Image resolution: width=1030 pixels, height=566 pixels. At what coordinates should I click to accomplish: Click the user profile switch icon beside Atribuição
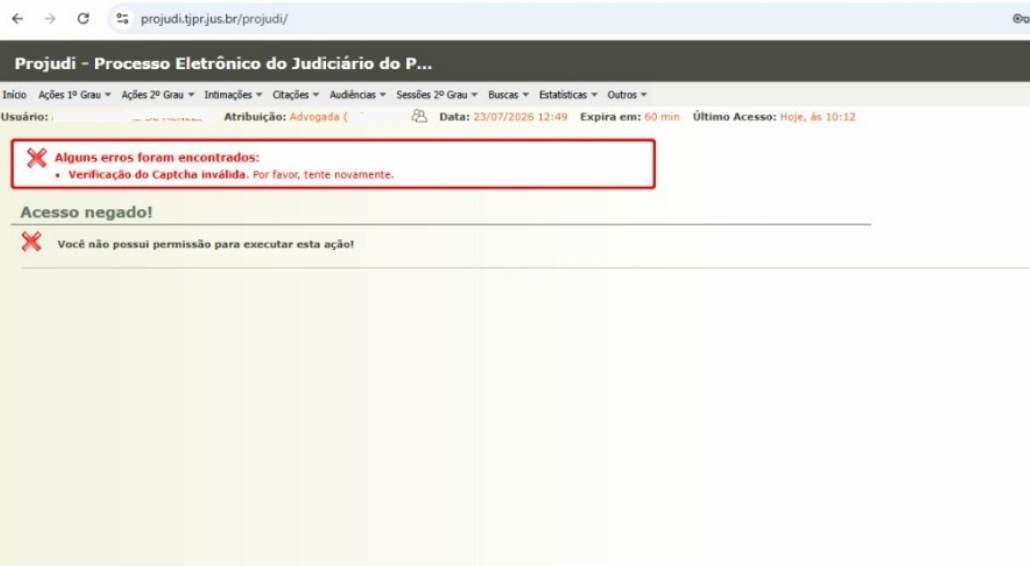pyautogui.click(x=419, y=116)
